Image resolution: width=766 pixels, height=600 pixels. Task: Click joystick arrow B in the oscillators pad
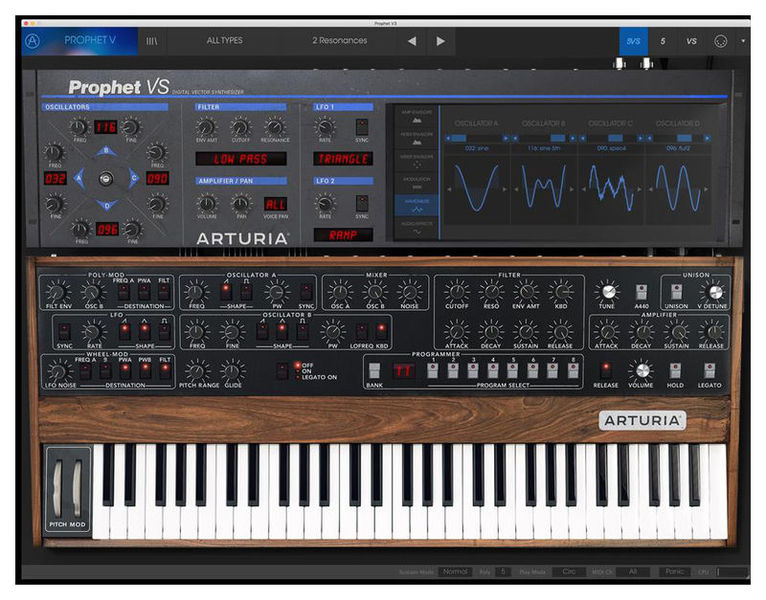106,151
